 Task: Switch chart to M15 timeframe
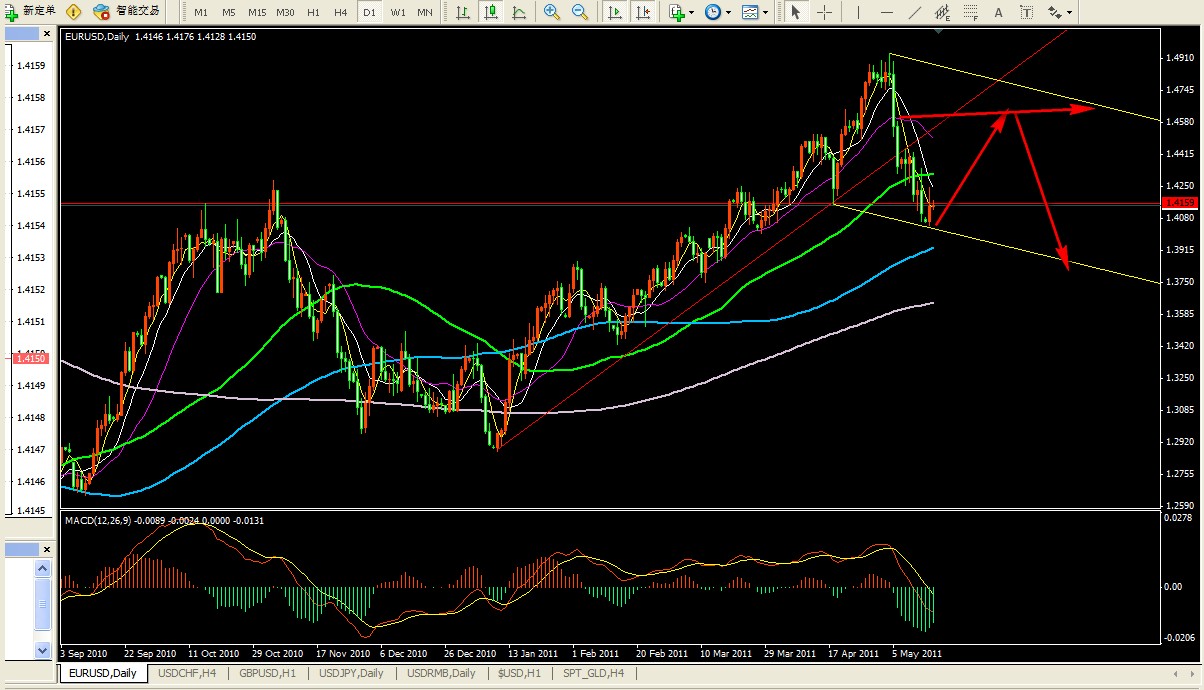pos(257,12)
